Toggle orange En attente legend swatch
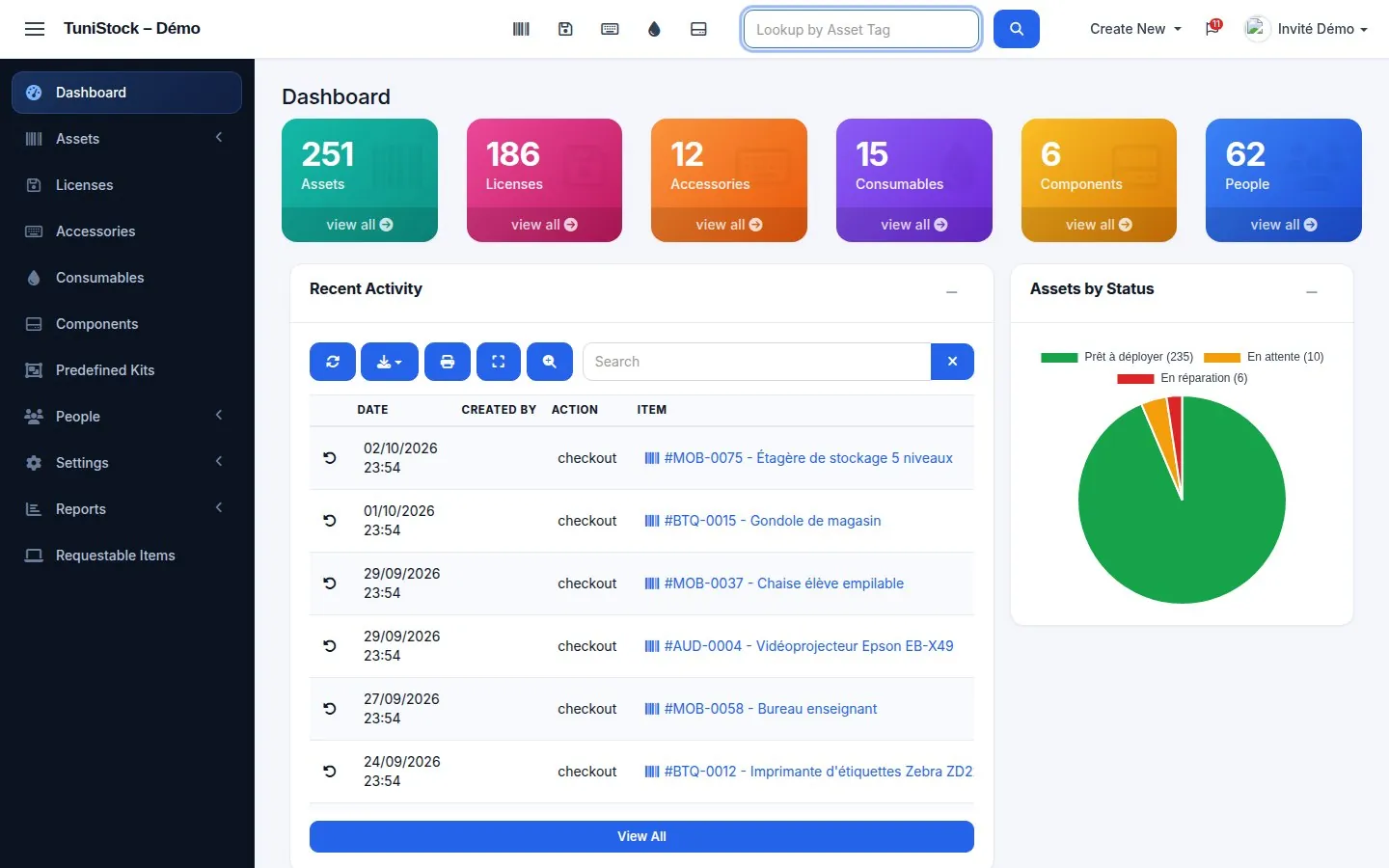 coord(1222,357)
